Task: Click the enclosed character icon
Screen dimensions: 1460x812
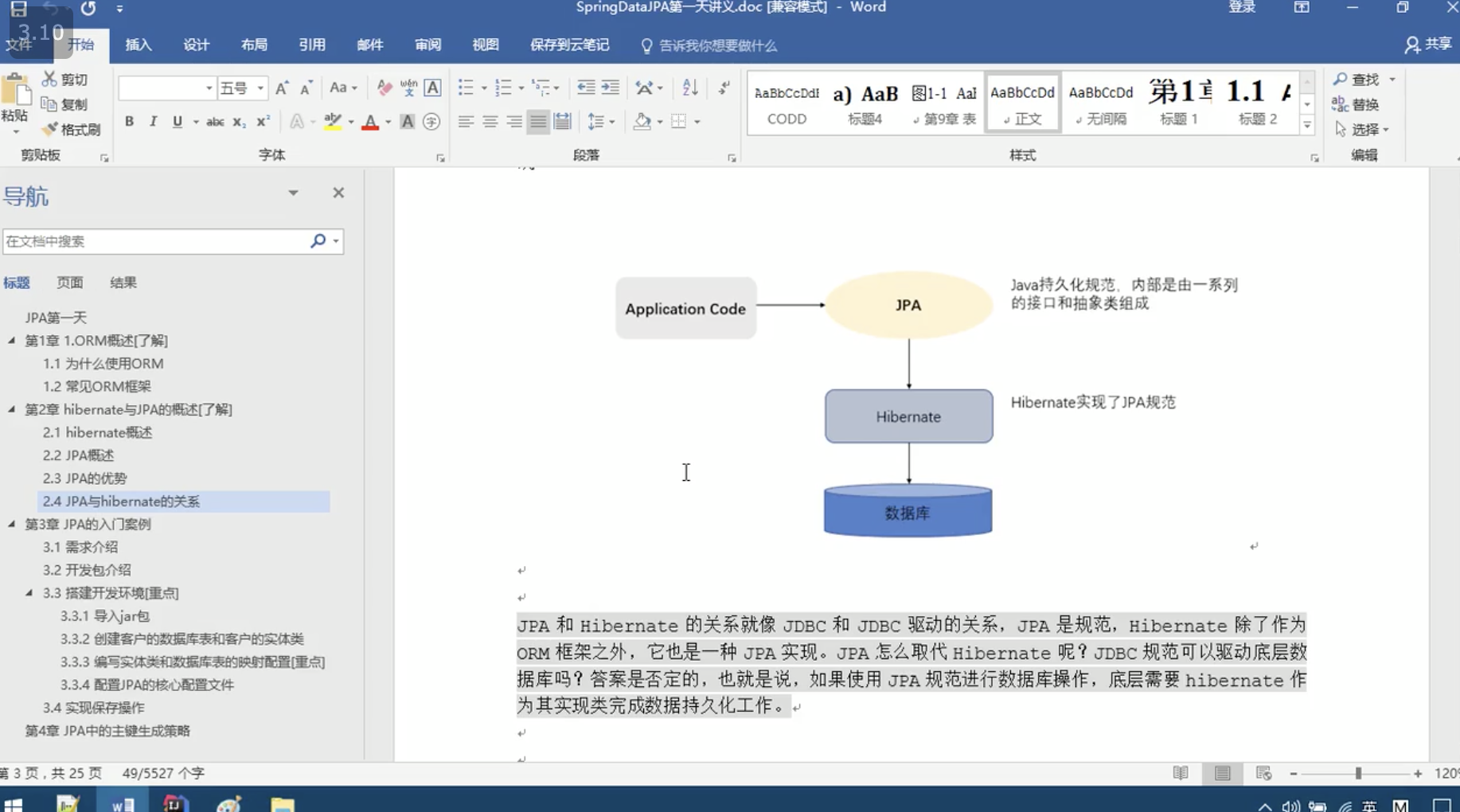Action: click(x=431, y=122)
